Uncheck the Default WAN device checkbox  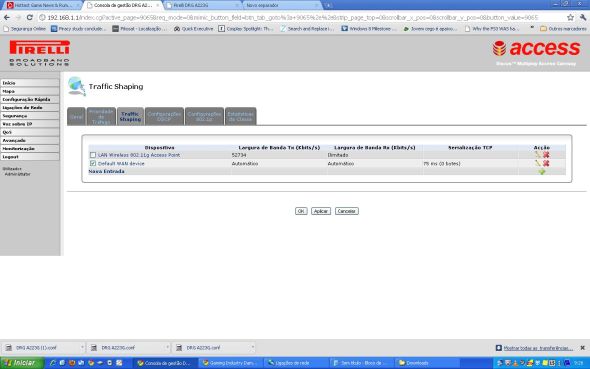(x=93, y=164)
